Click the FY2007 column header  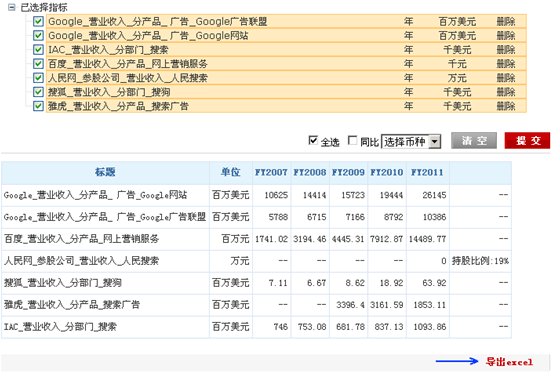pyautogui.click(x=271, y=172)
